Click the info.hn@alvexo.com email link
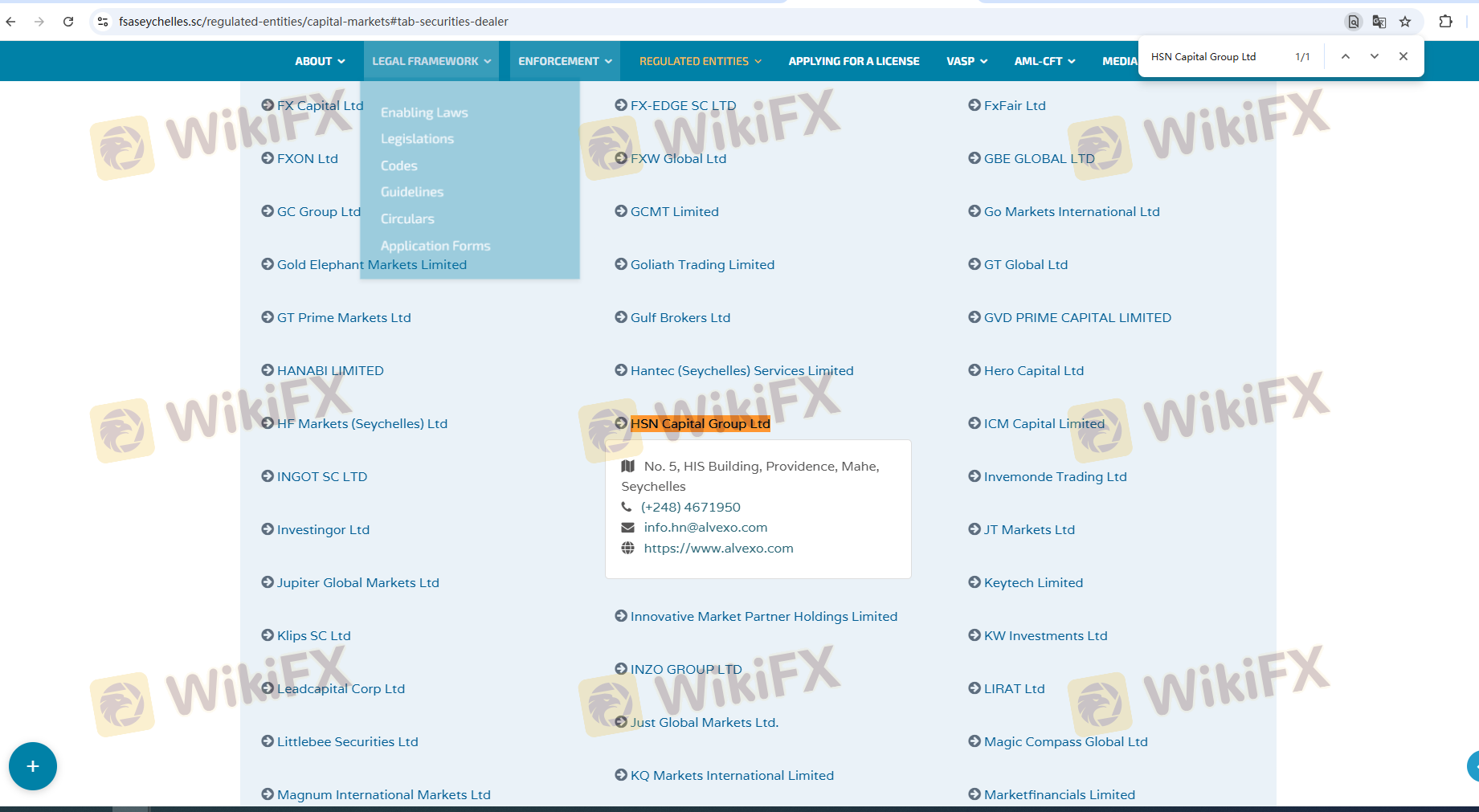Viewport: 1479px width, 812px height. point(705,528)
